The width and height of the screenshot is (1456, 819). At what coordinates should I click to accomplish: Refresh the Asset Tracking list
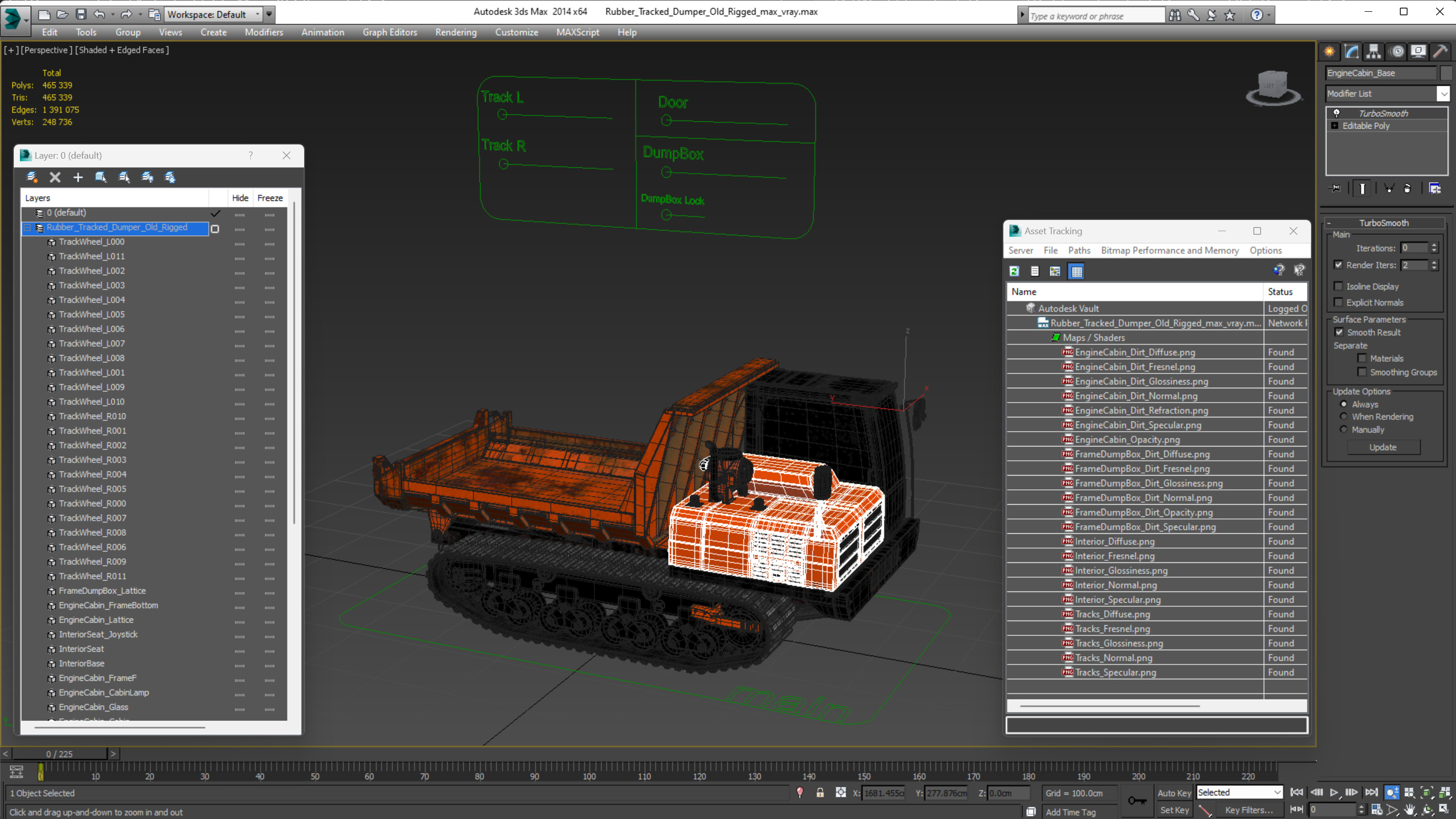[x=1014, y=271]
